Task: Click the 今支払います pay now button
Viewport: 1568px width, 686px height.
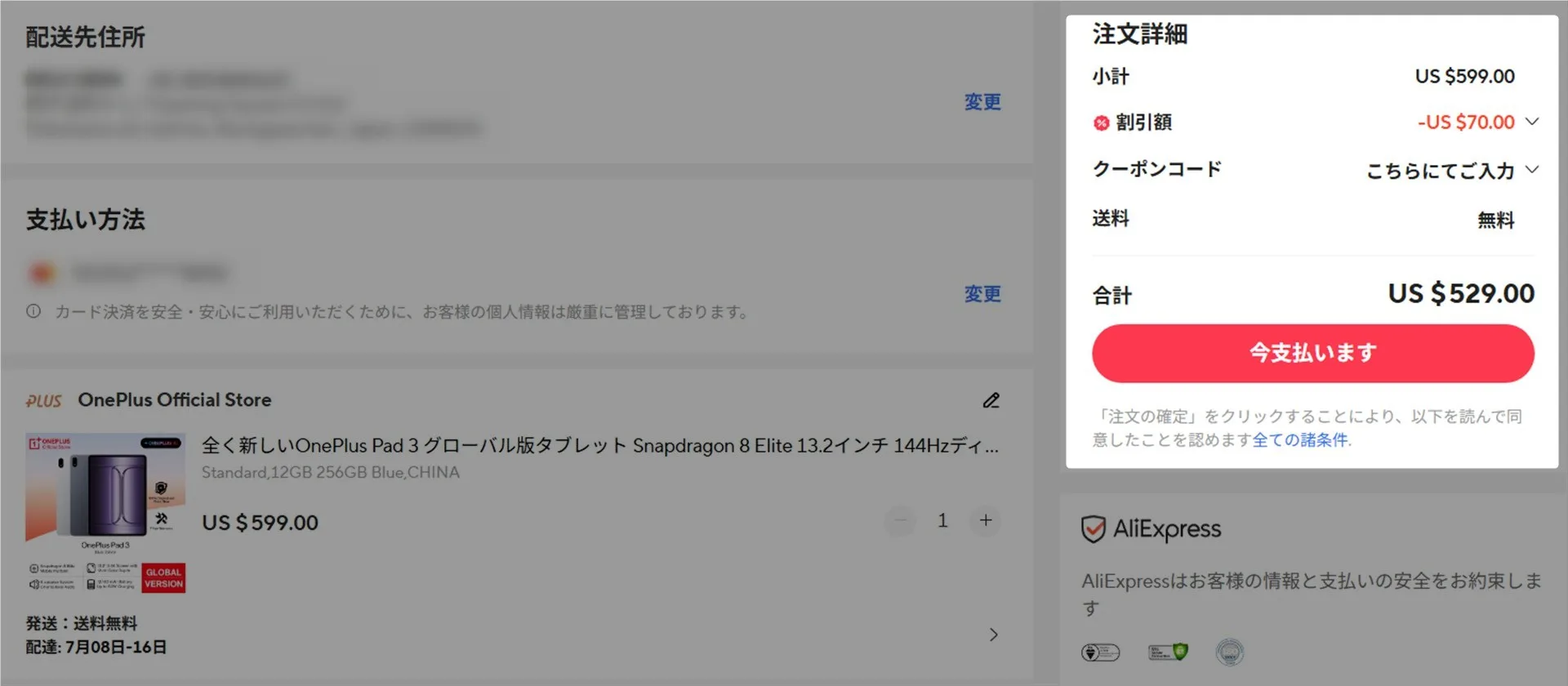Action: 1312,353
